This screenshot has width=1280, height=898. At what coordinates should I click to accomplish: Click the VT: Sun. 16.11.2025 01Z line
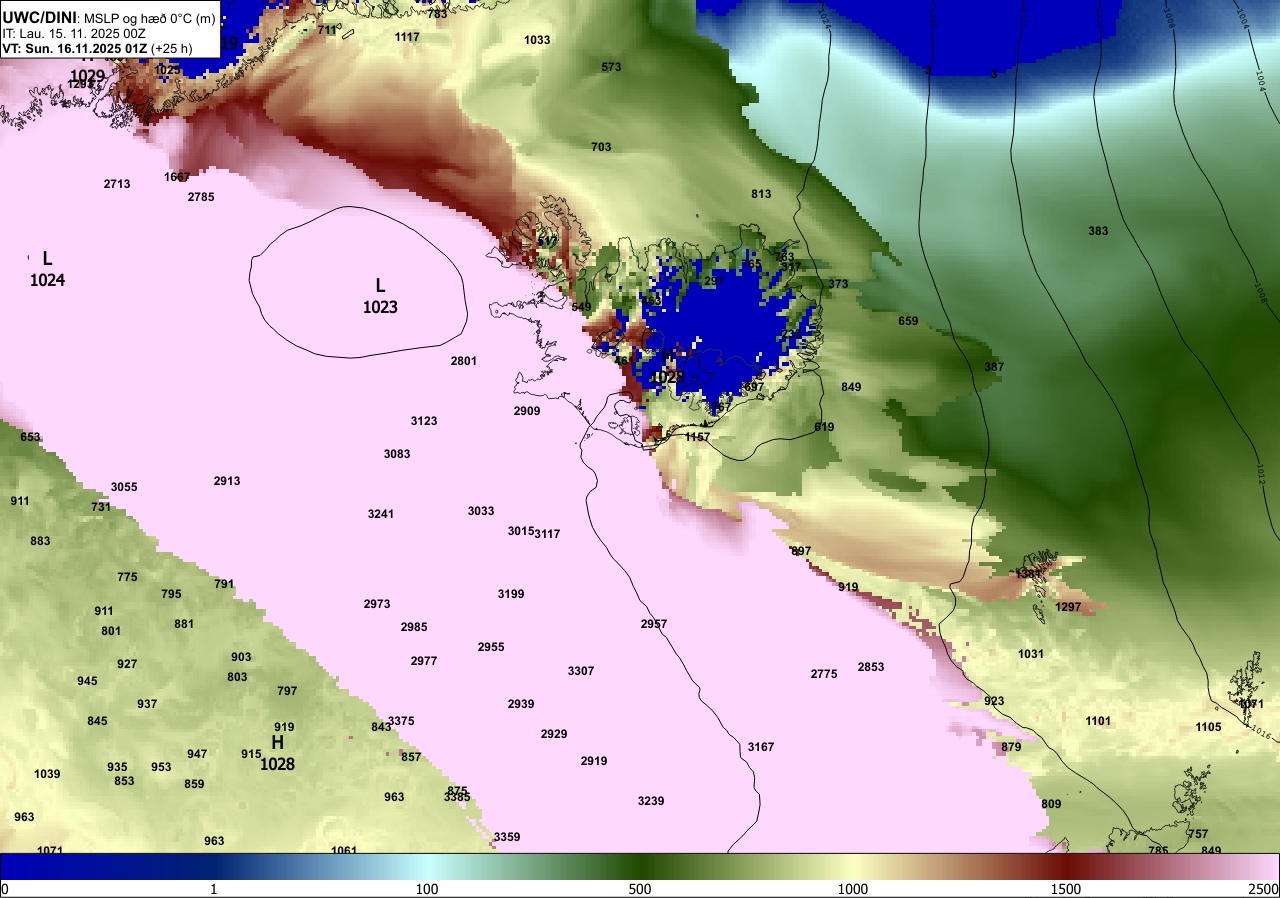coord(97,48)
